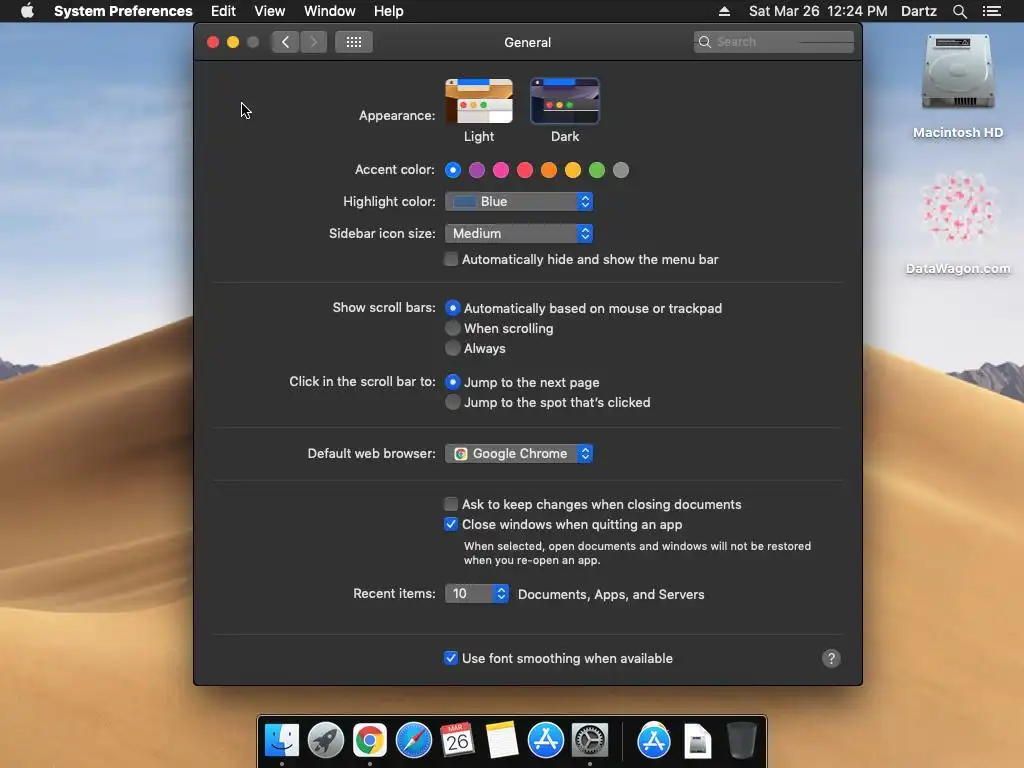Open the Help menu
This screenshot has height=768, width=1024.
(389, 11)
